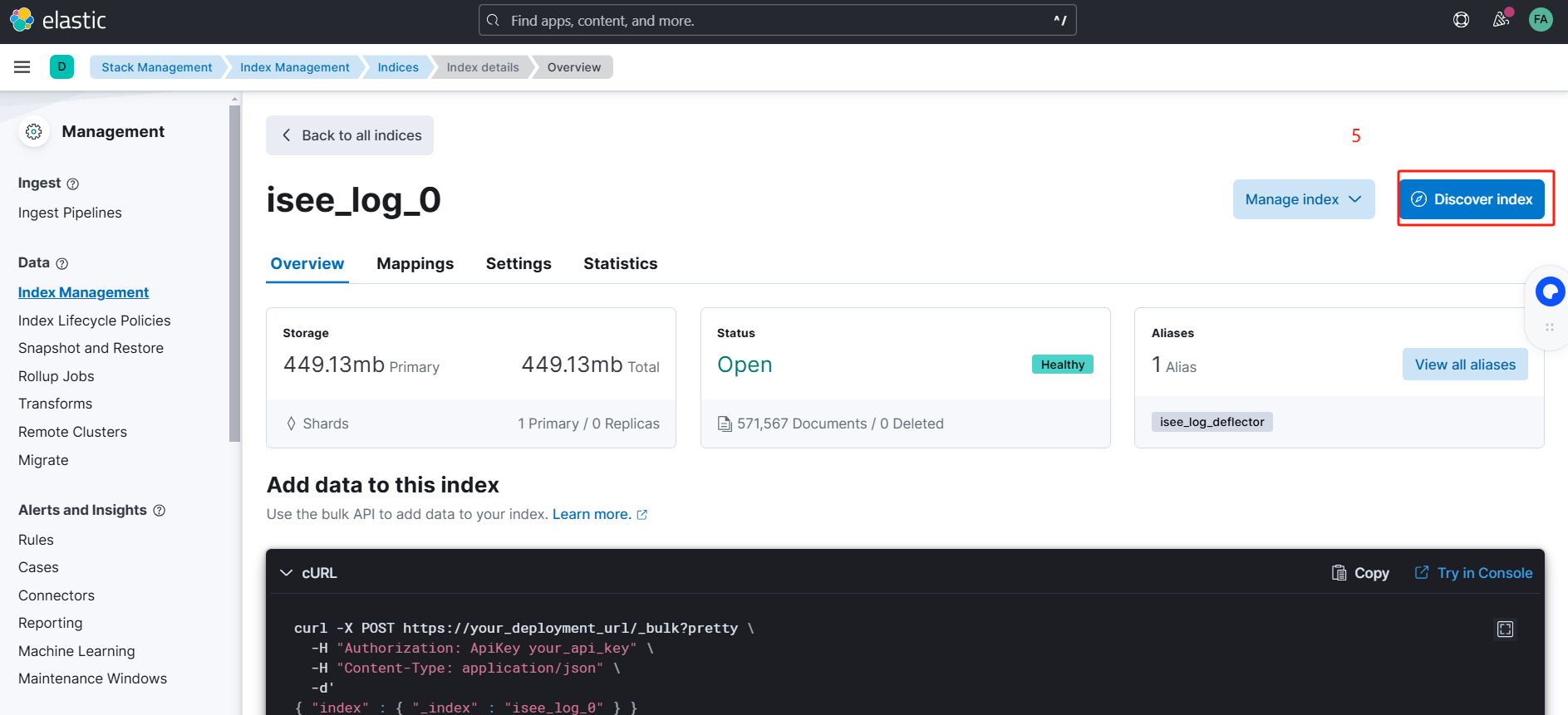Collapse the cURL code section

pos(287,573)
